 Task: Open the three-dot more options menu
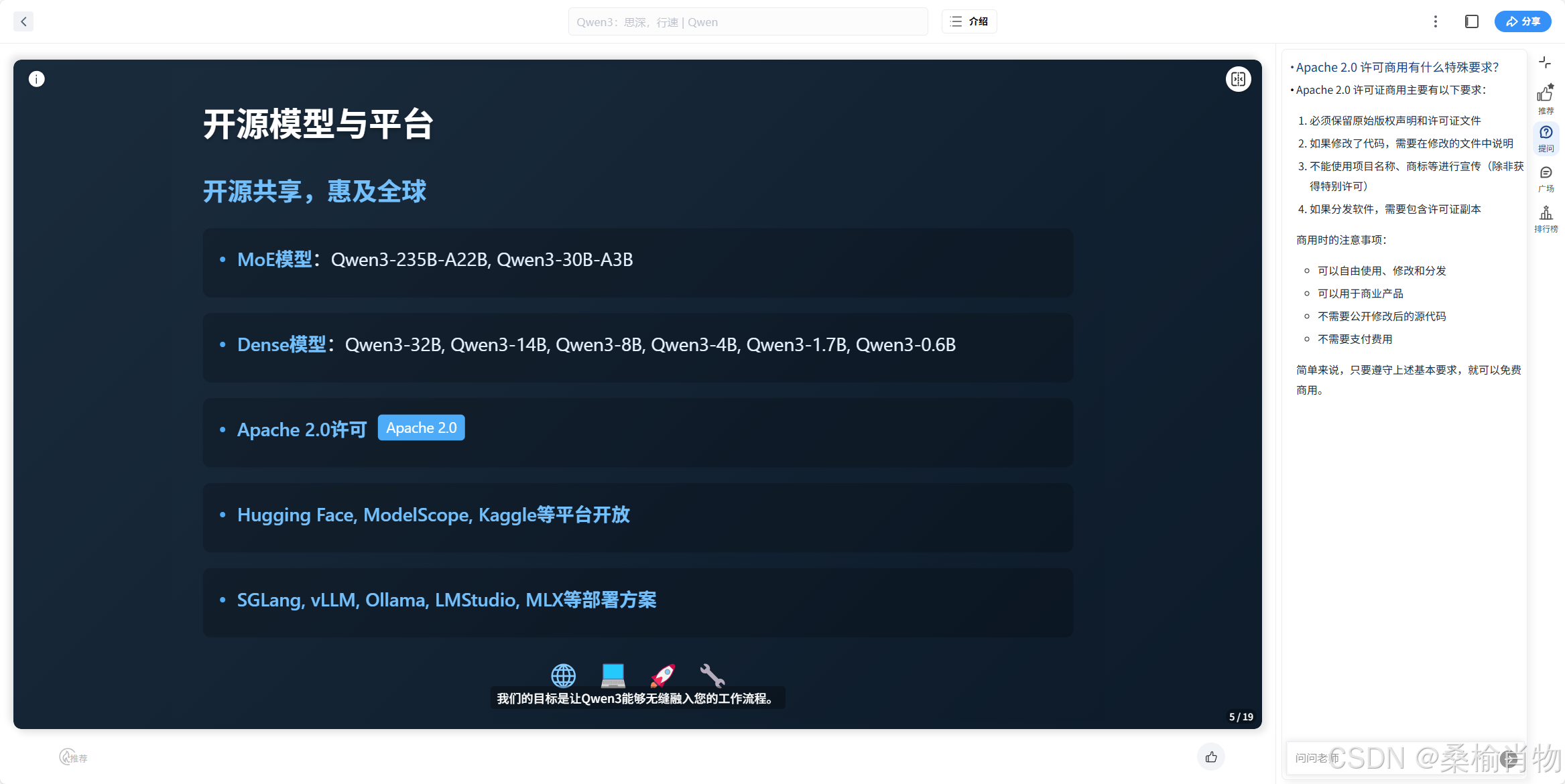(1435, 21)
